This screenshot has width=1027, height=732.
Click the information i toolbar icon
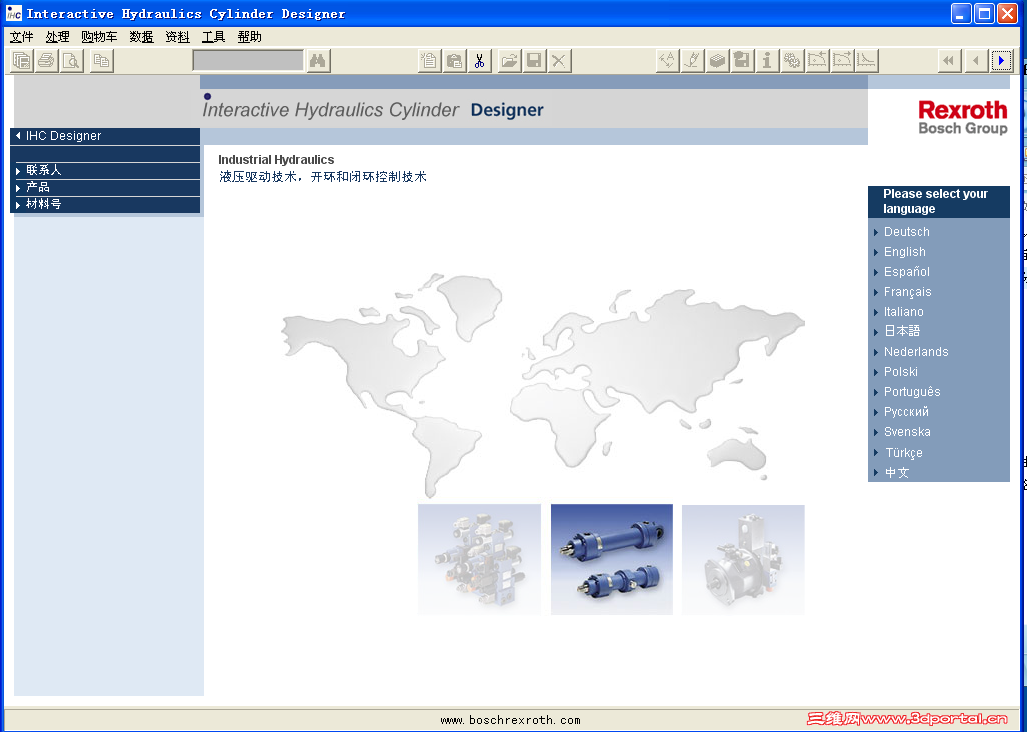(x=767, y=61)
